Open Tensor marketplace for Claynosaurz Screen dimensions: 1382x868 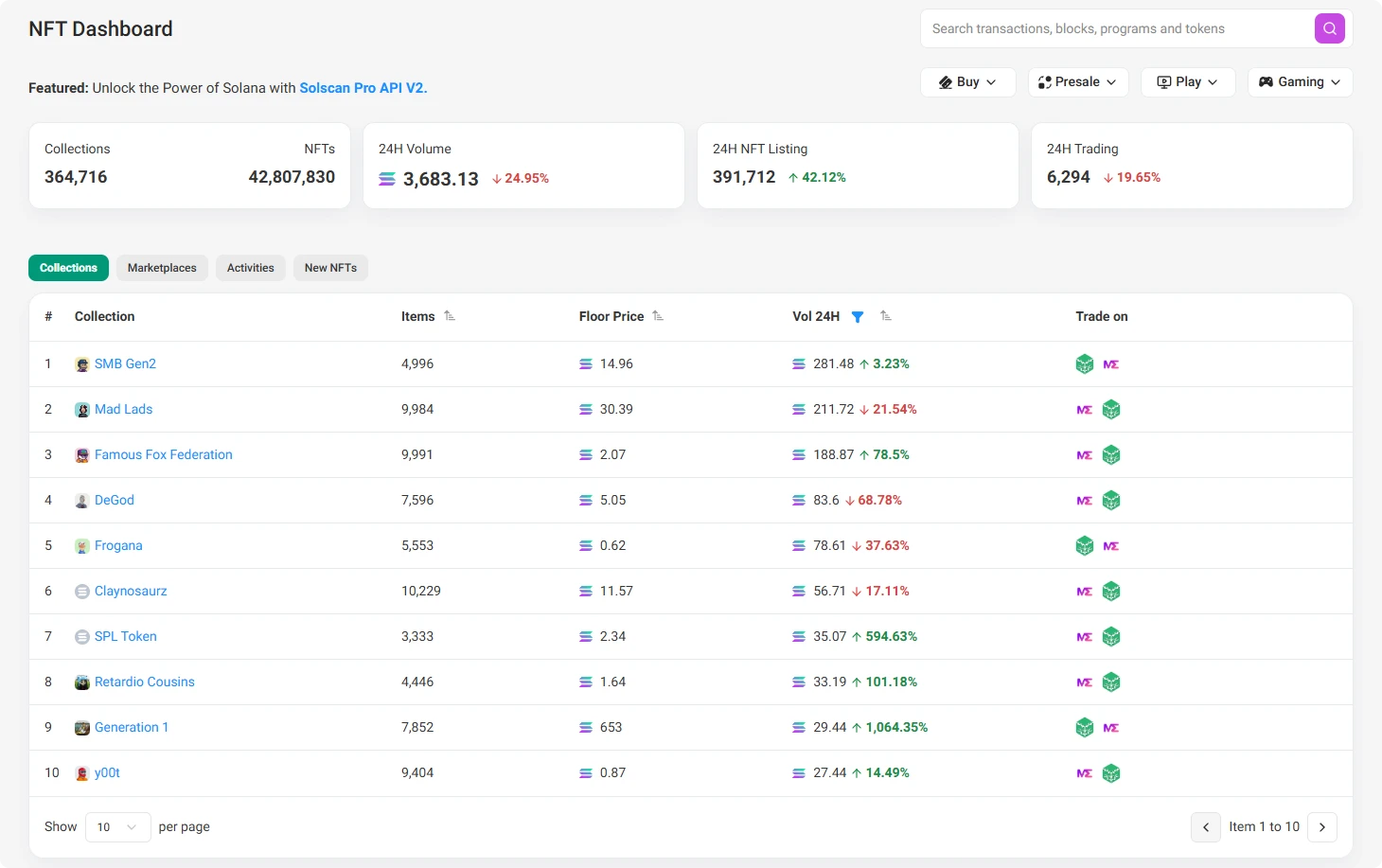1111,591
